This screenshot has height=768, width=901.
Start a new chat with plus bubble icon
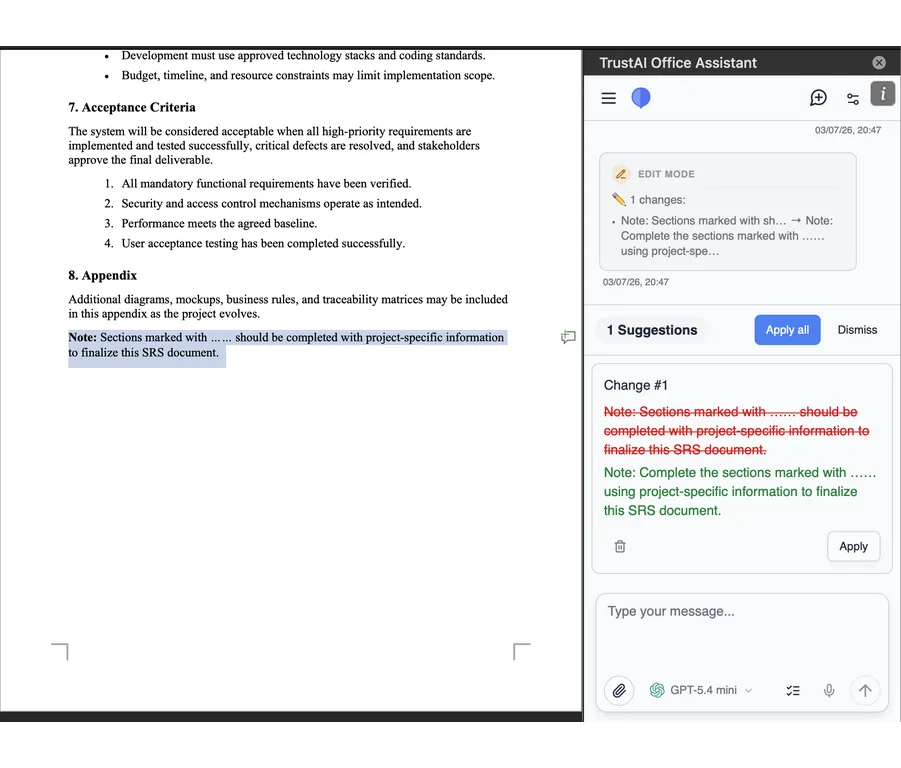818,98
